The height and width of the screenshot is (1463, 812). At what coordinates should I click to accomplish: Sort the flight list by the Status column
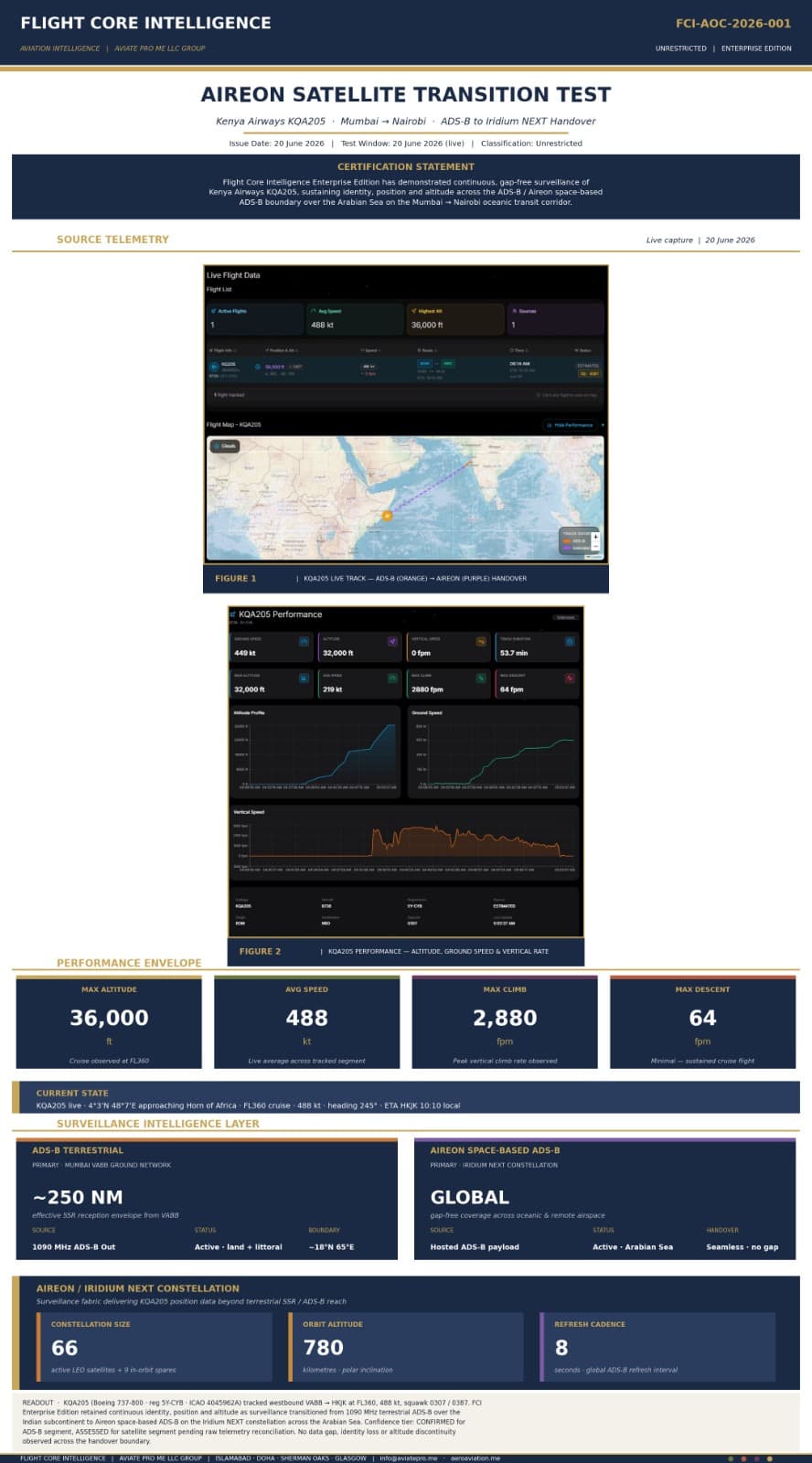click(583, 350)
